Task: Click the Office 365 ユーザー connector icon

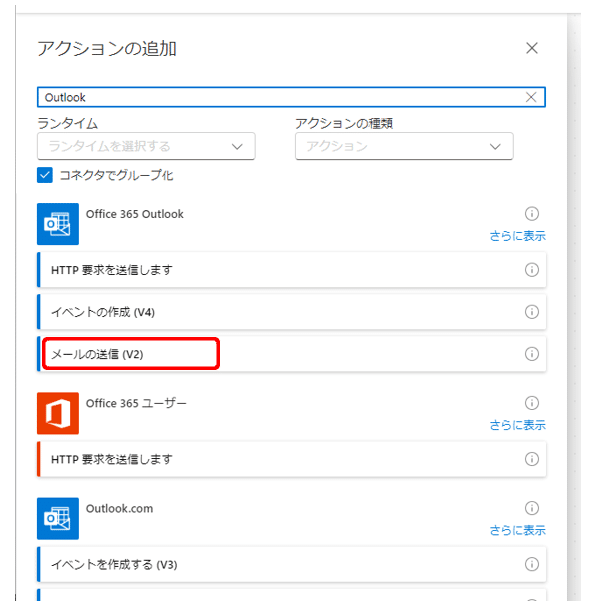Action: [x=58, y=413]
